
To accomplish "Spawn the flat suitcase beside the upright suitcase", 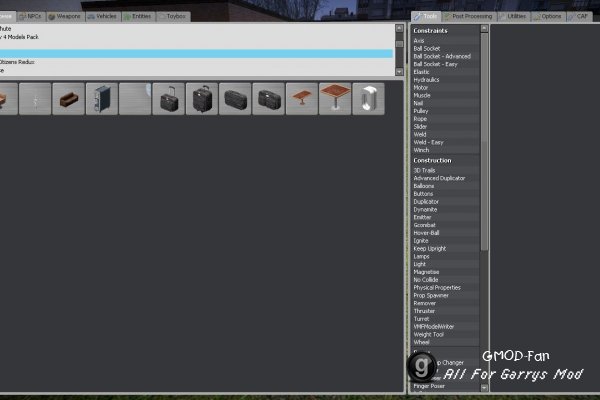I will [235, 99].
